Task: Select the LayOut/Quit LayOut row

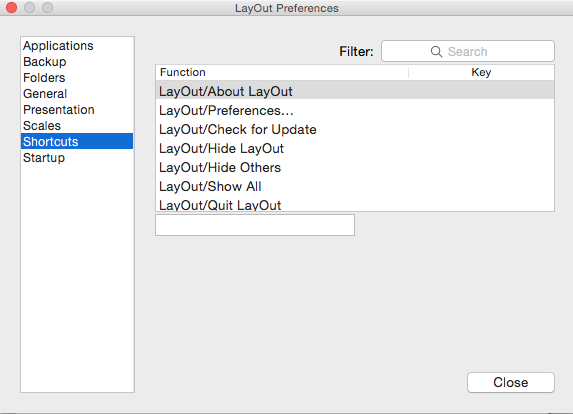Action: [x=355, y=204]
